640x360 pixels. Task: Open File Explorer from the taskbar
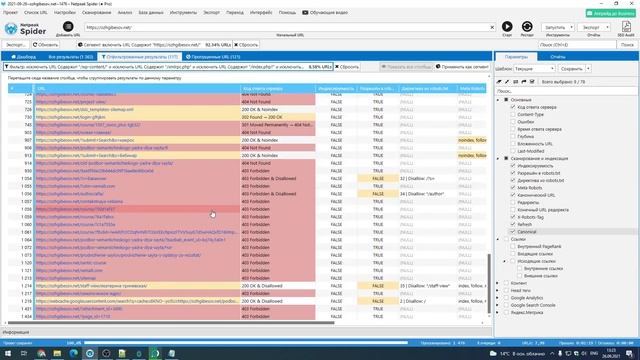tap(57, 353)
